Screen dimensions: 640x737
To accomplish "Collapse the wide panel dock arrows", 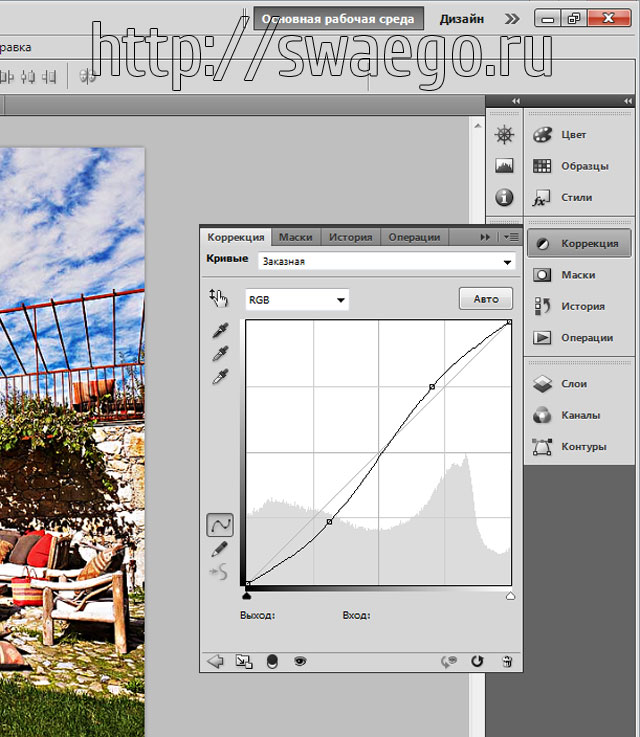I will click(628, 101).
